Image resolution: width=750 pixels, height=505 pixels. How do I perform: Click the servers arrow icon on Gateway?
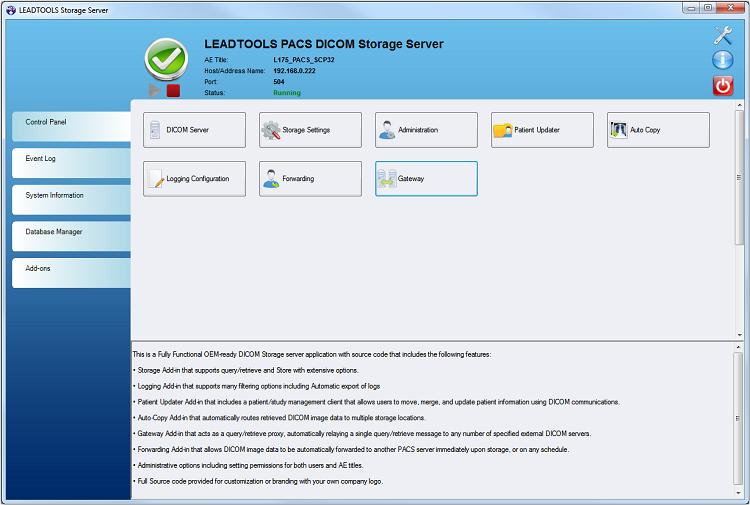[x=387, y=179]
